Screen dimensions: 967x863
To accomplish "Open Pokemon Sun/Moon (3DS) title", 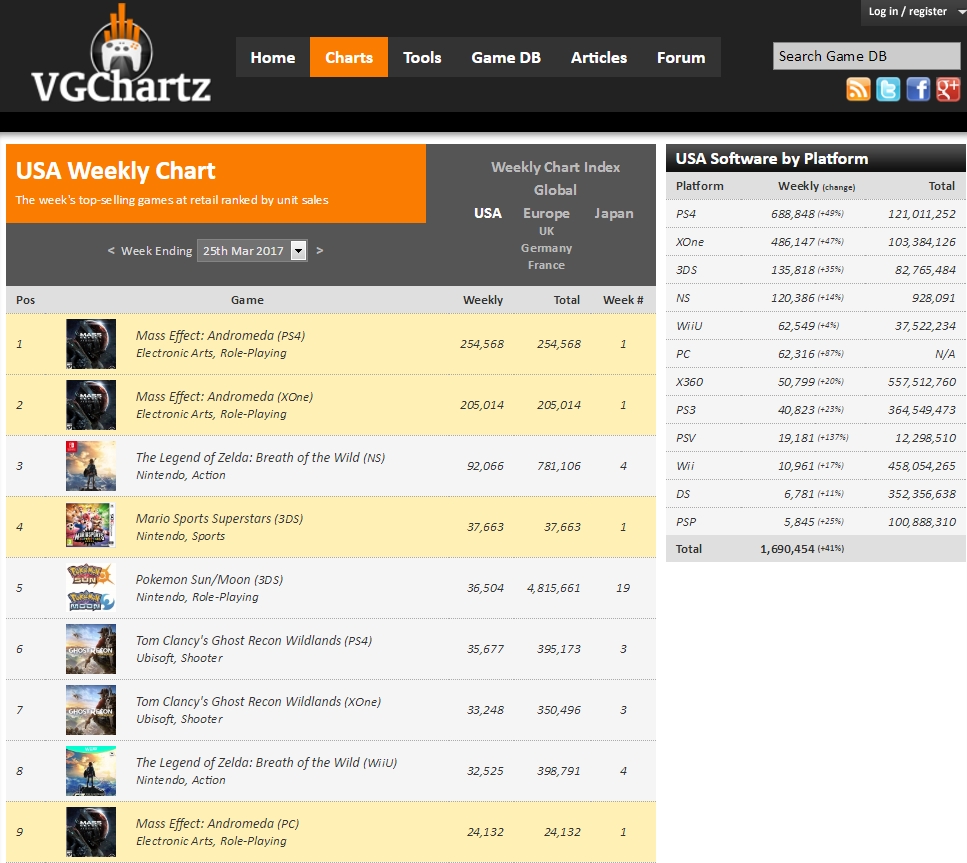I will tap(209, 580).
